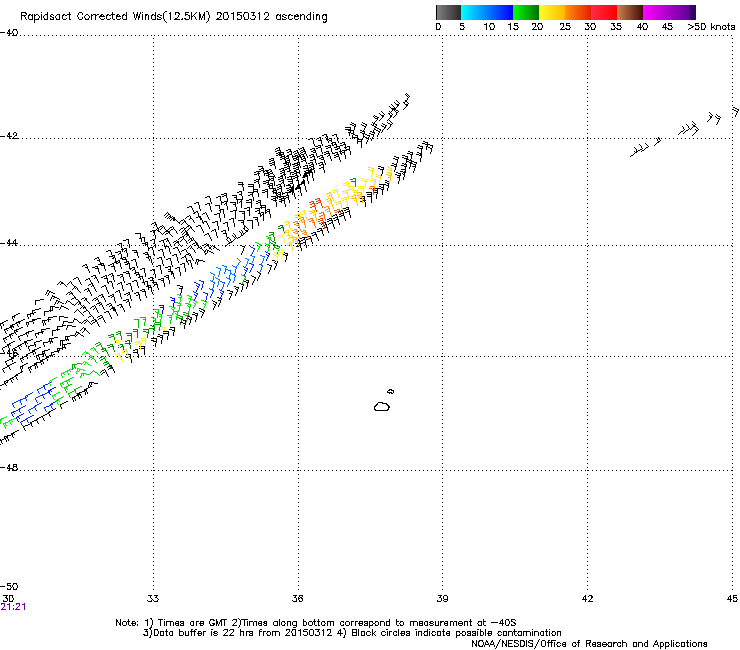Click the 'NOAA/NESDIS/Office of Research and Applications' credit

(x=589, y=644)
